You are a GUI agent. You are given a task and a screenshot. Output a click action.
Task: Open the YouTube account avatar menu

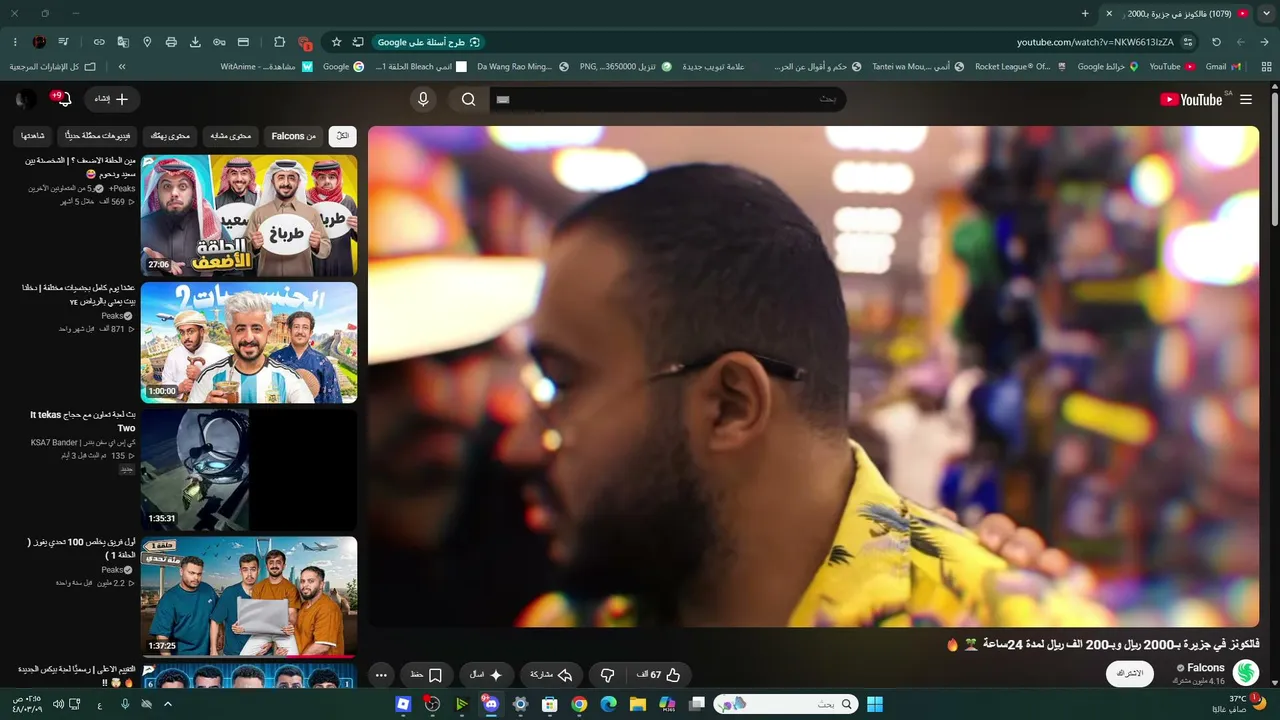coord(26,99)
